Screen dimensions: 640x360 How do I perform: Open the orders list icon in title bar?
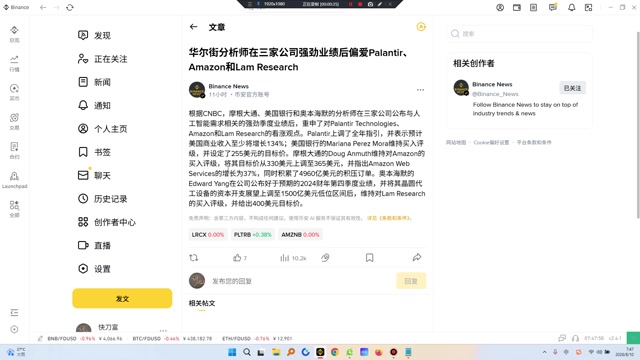(533, 7)
